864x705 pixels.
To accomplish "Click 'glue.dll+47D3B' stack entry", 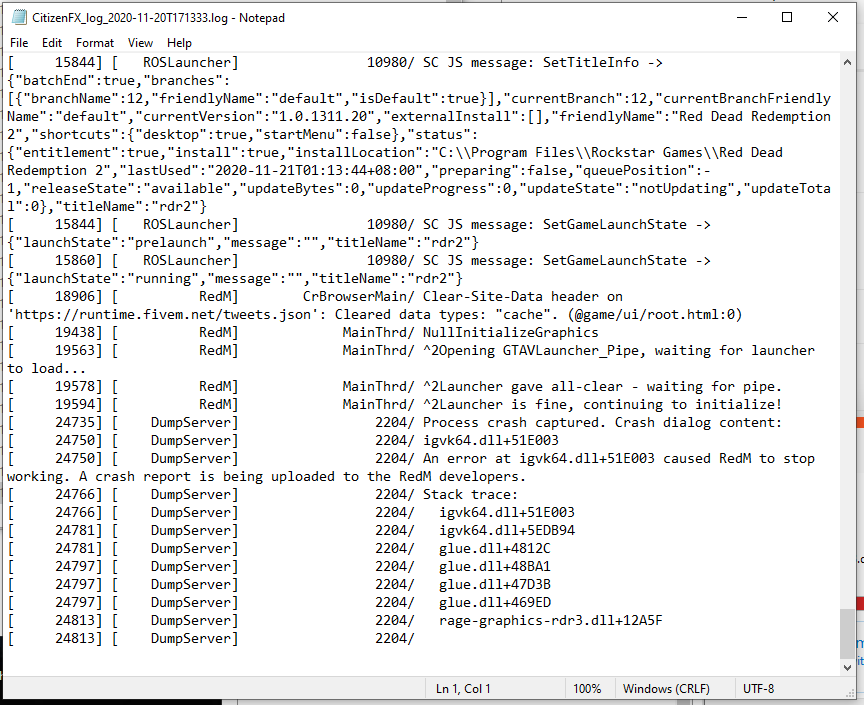I will (x=495, y=584).
